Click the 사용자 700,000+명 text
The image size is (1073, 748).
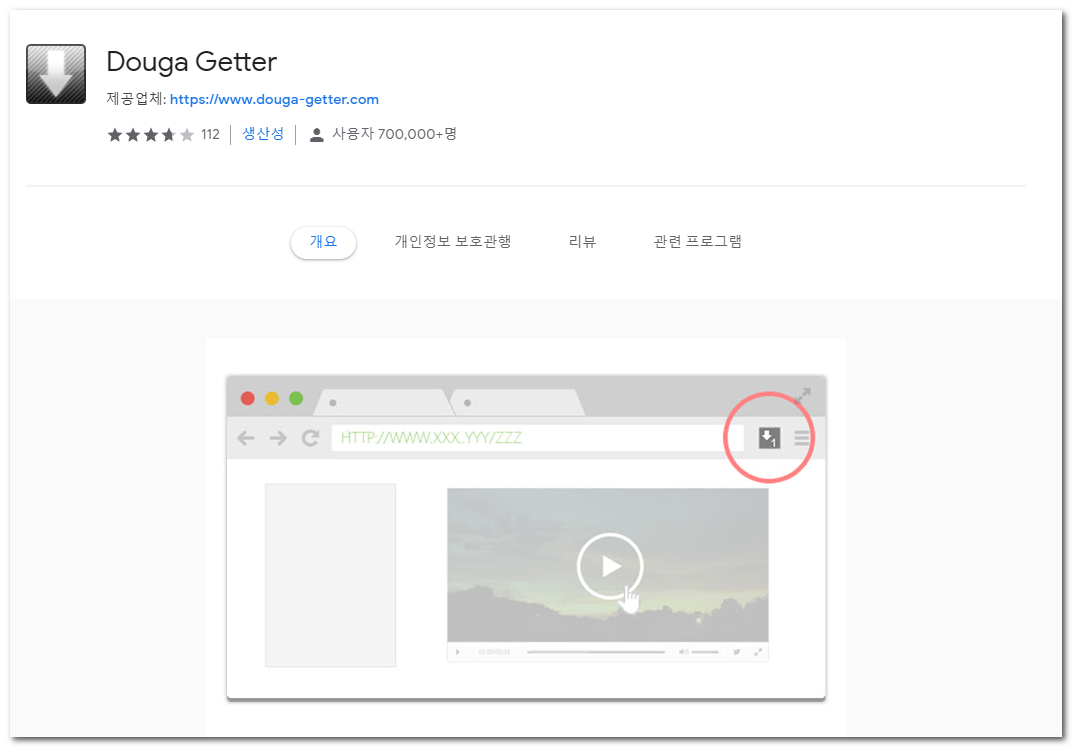394,134
